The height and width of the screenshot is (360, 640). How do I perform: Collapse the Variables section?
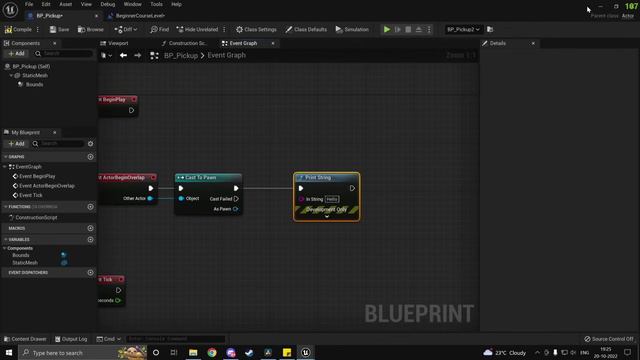point(5,240)
